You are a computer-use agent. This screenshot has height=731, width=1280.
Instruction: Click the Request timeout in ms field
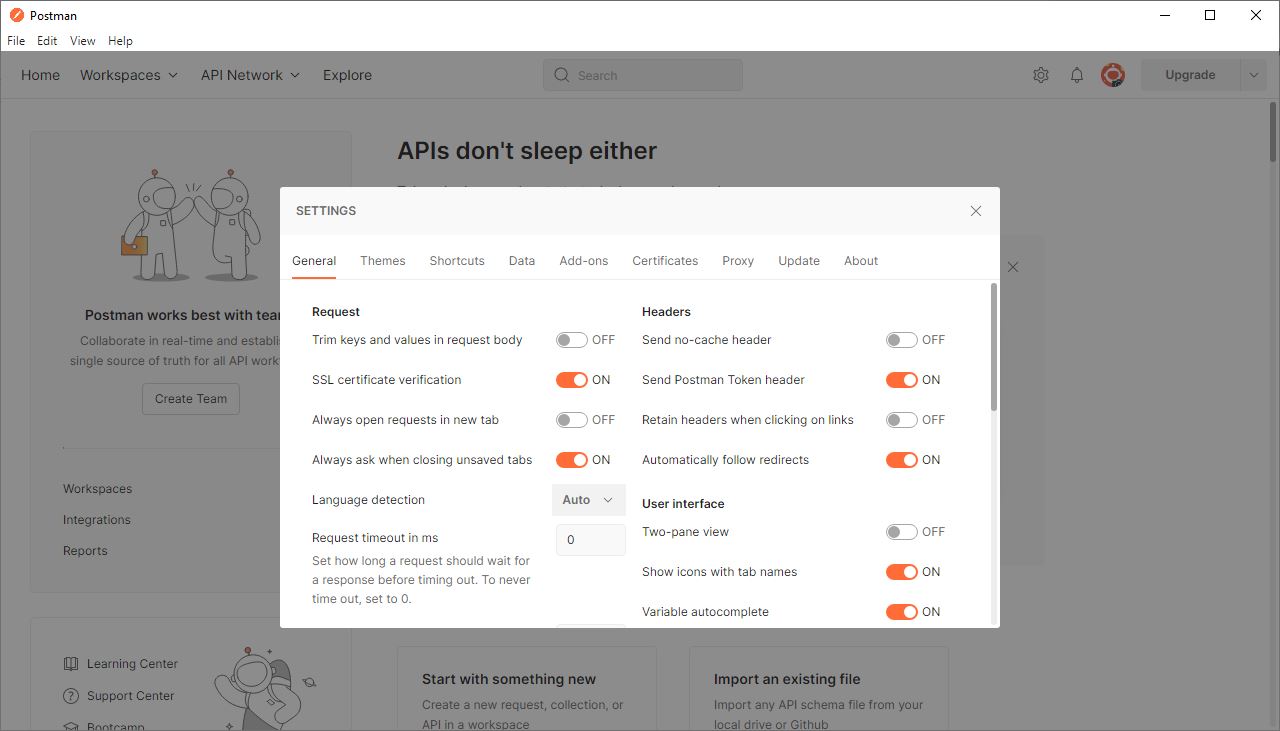coord(591,540)
